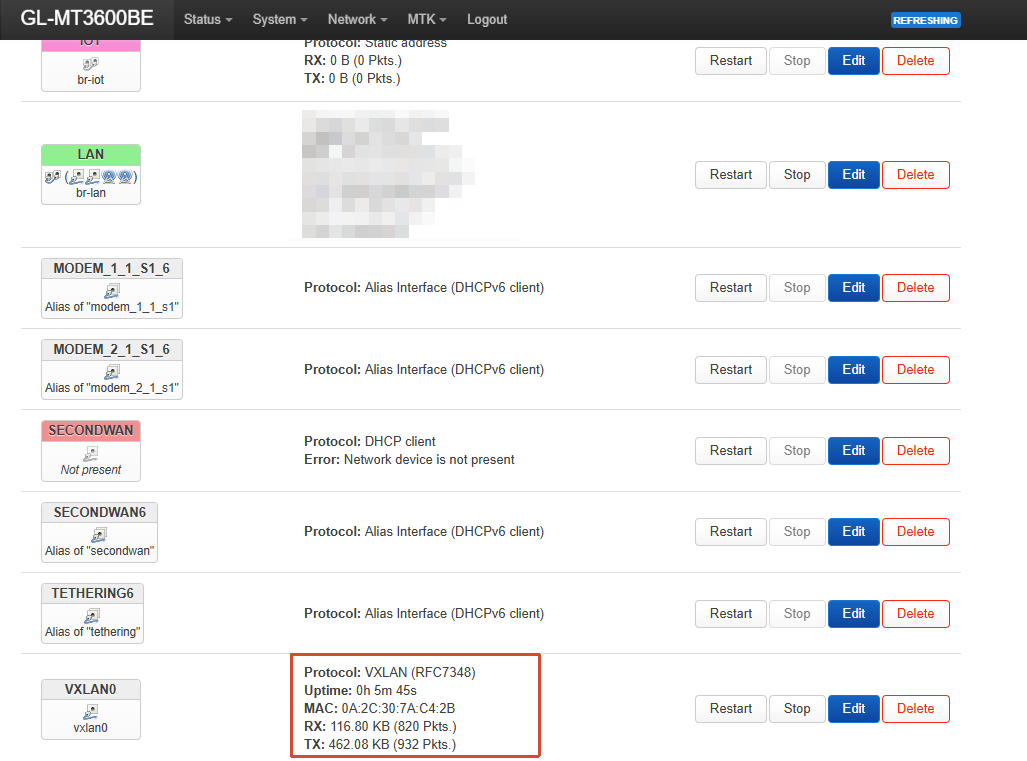Screen dimensions: 1027x761
Task: Edit the SECONDWAN interface
Action: click(x=853, y=451)
